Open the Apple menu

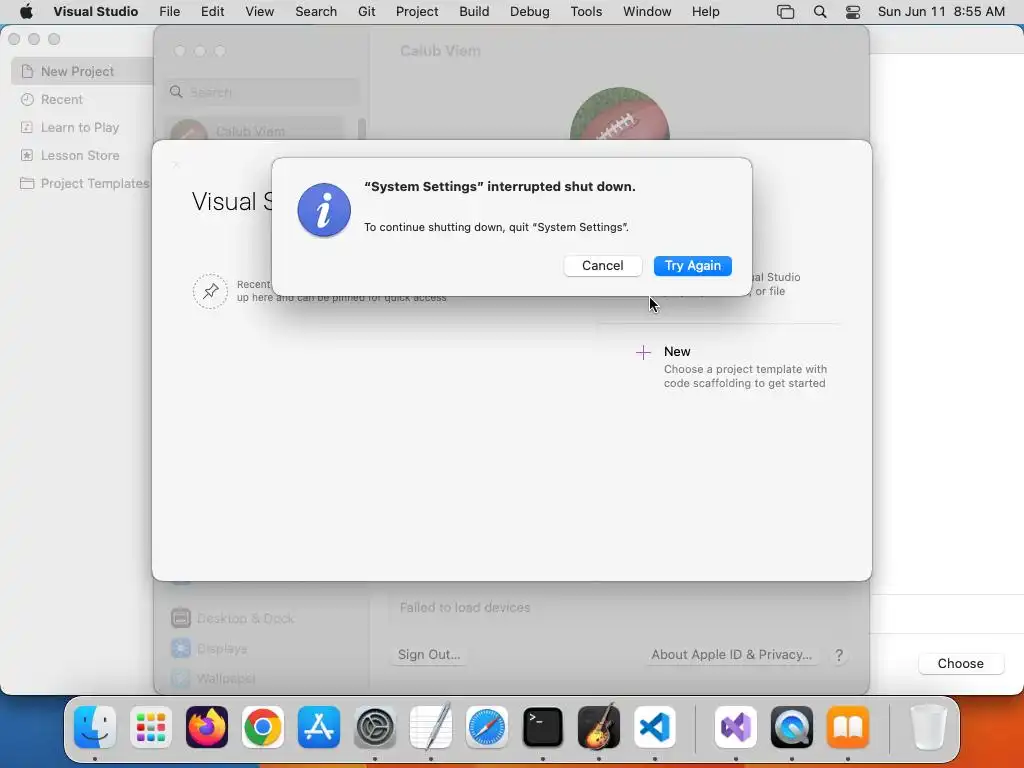point(26,12)
